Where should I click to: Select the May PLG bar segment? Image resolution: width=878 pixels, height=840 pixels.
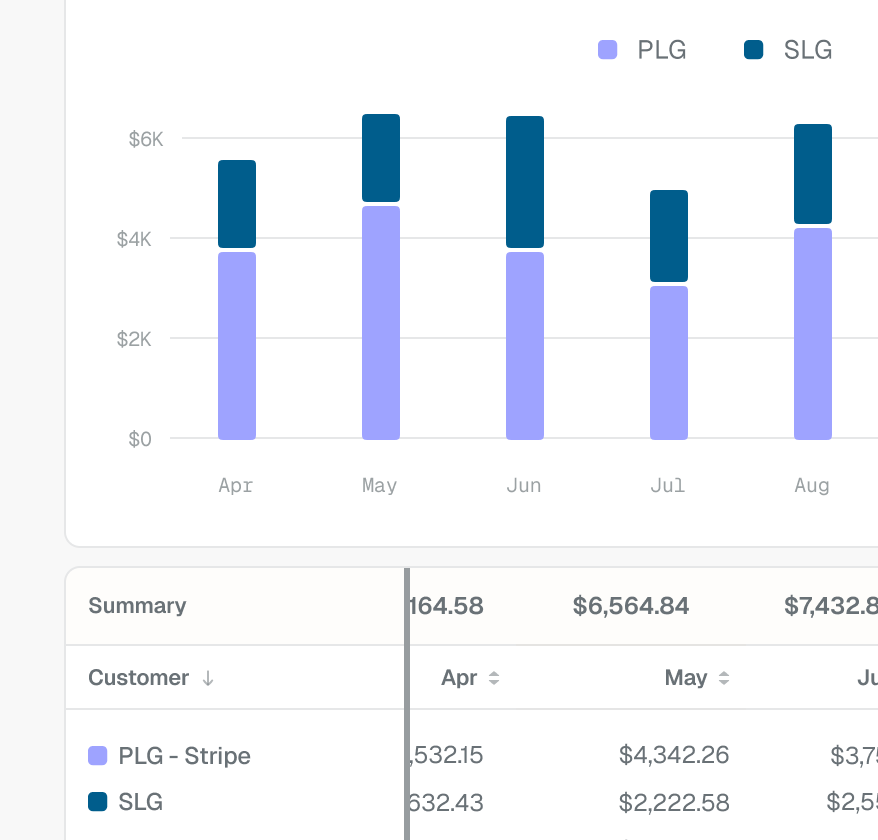tap(381, 323)
